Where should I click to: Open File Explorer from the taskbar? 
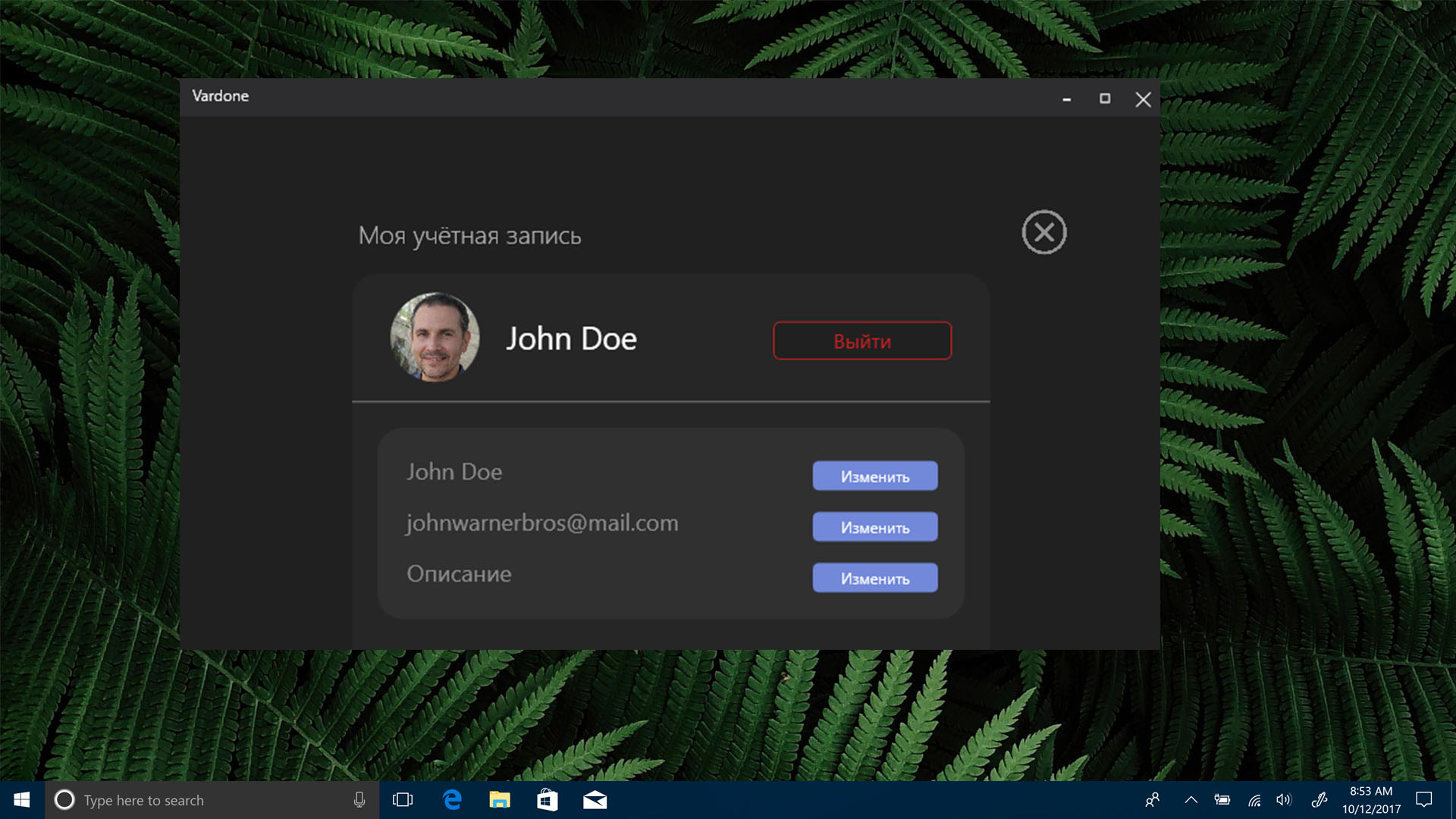click(x=500, y=800)
